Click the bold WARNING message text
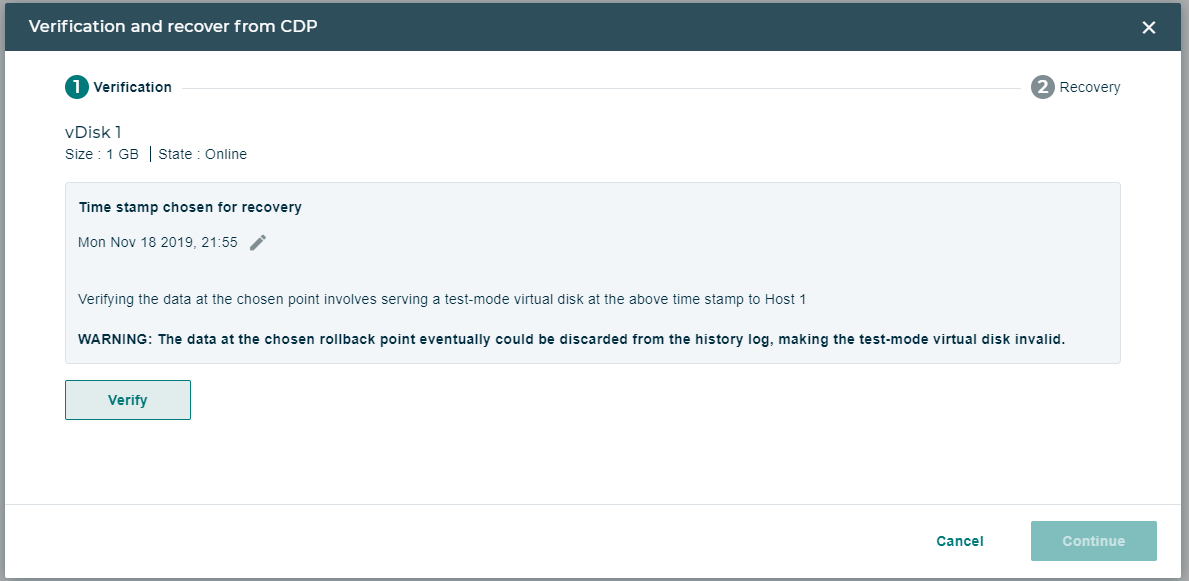Viewport: 1189px width, 581px height. point(572,339)
